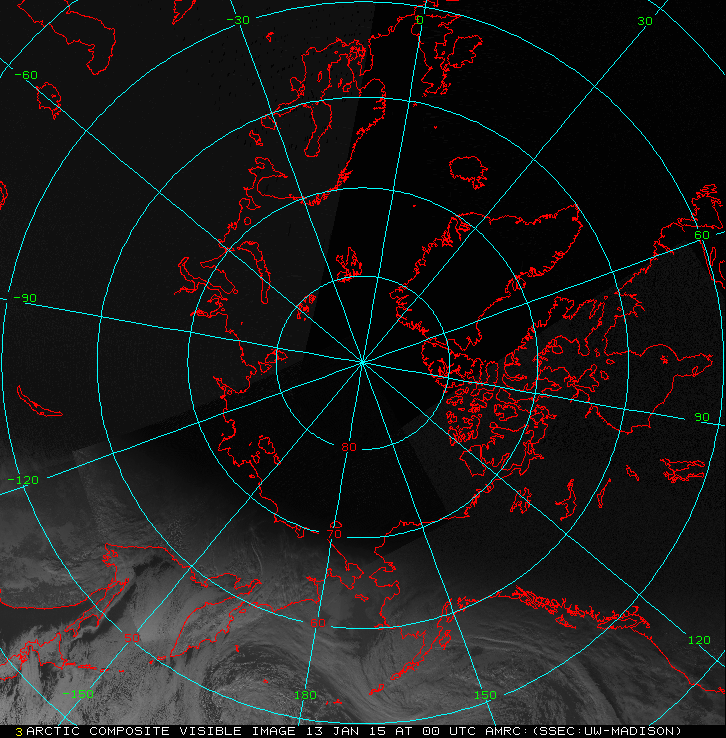Viewport: 726px width, 738px height.
Task: Click the red 70 latitude label
Action: click(x=334, y=534)
